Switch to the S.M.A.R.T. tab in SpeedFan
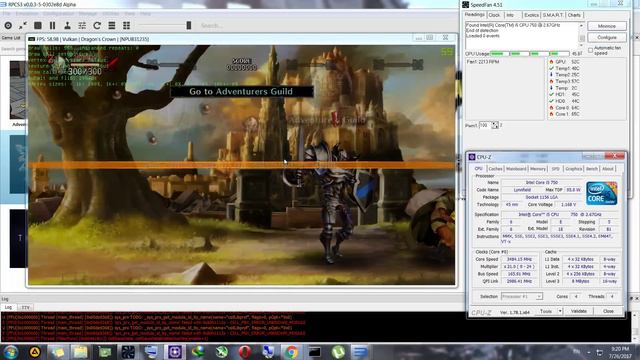640x360 pixels. (553, 15)
